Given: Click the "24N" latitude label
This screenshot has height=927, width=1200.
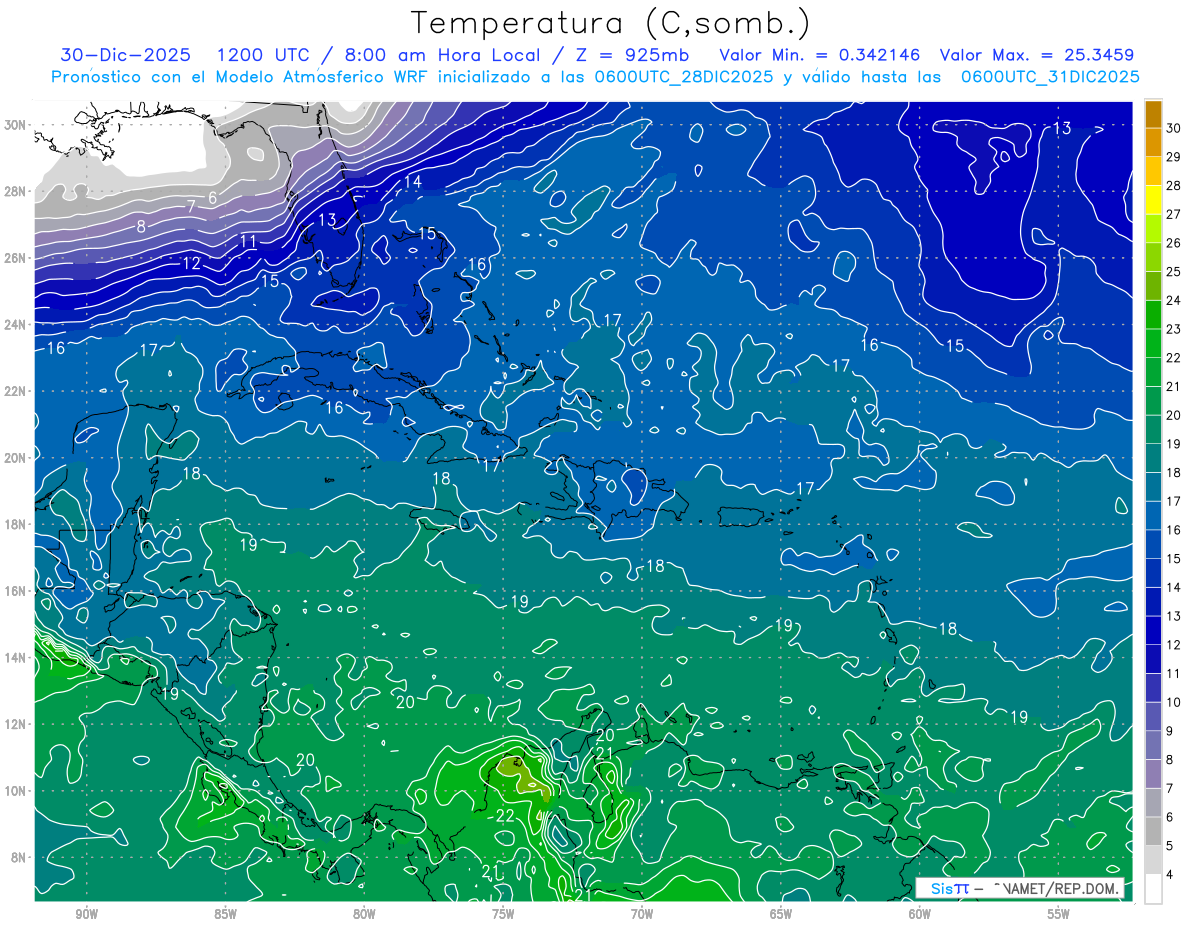Looking at the screenshot, I should pyautogui.click(x=16, y=325).
